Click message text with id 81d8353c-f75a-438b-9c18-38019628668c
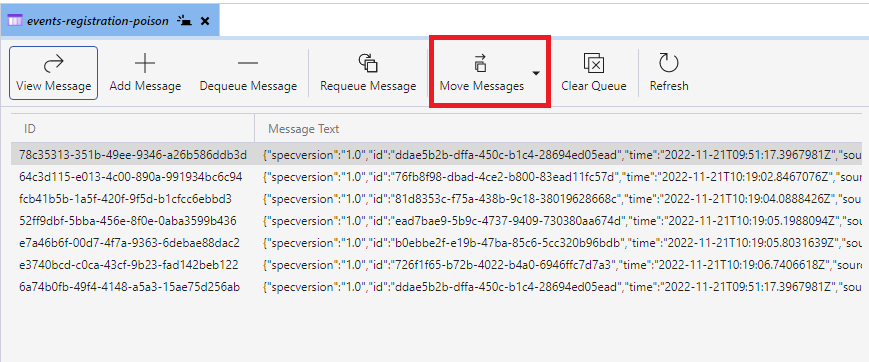 click(x=563, y=199)
